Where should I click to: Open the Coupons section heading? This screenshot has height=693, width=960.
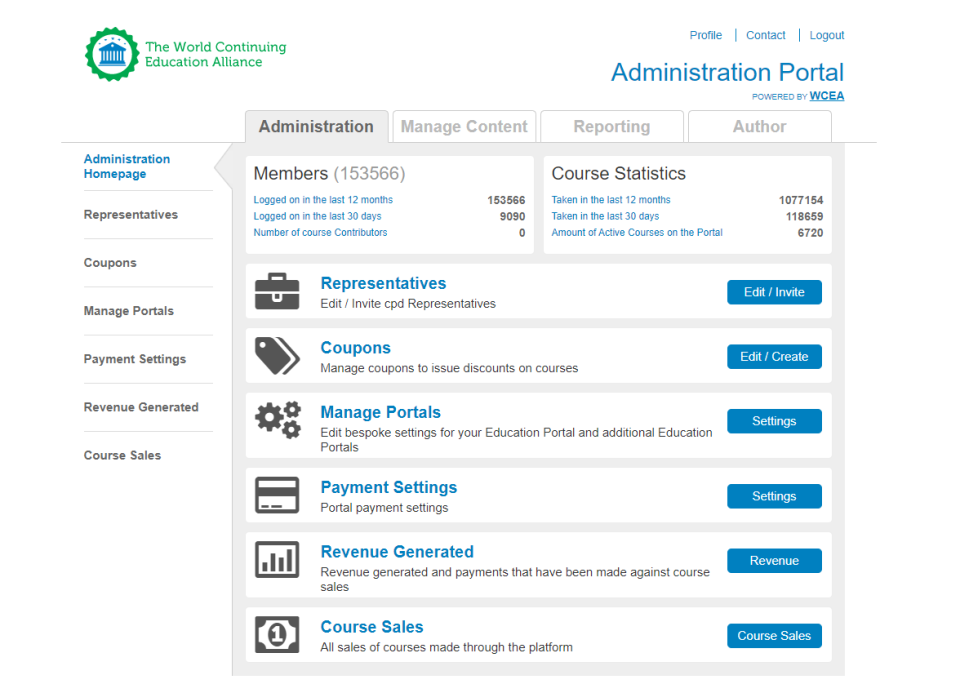click(356, 348)
